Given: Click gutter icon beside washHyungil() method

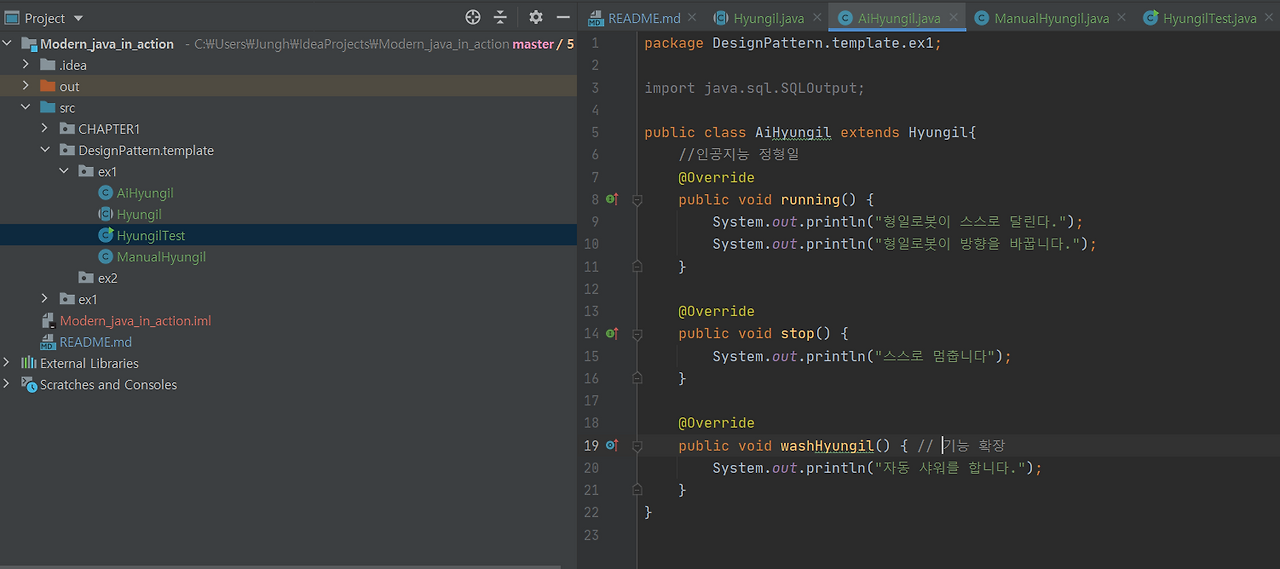Looking at the screenshot, I should (612, 446).
